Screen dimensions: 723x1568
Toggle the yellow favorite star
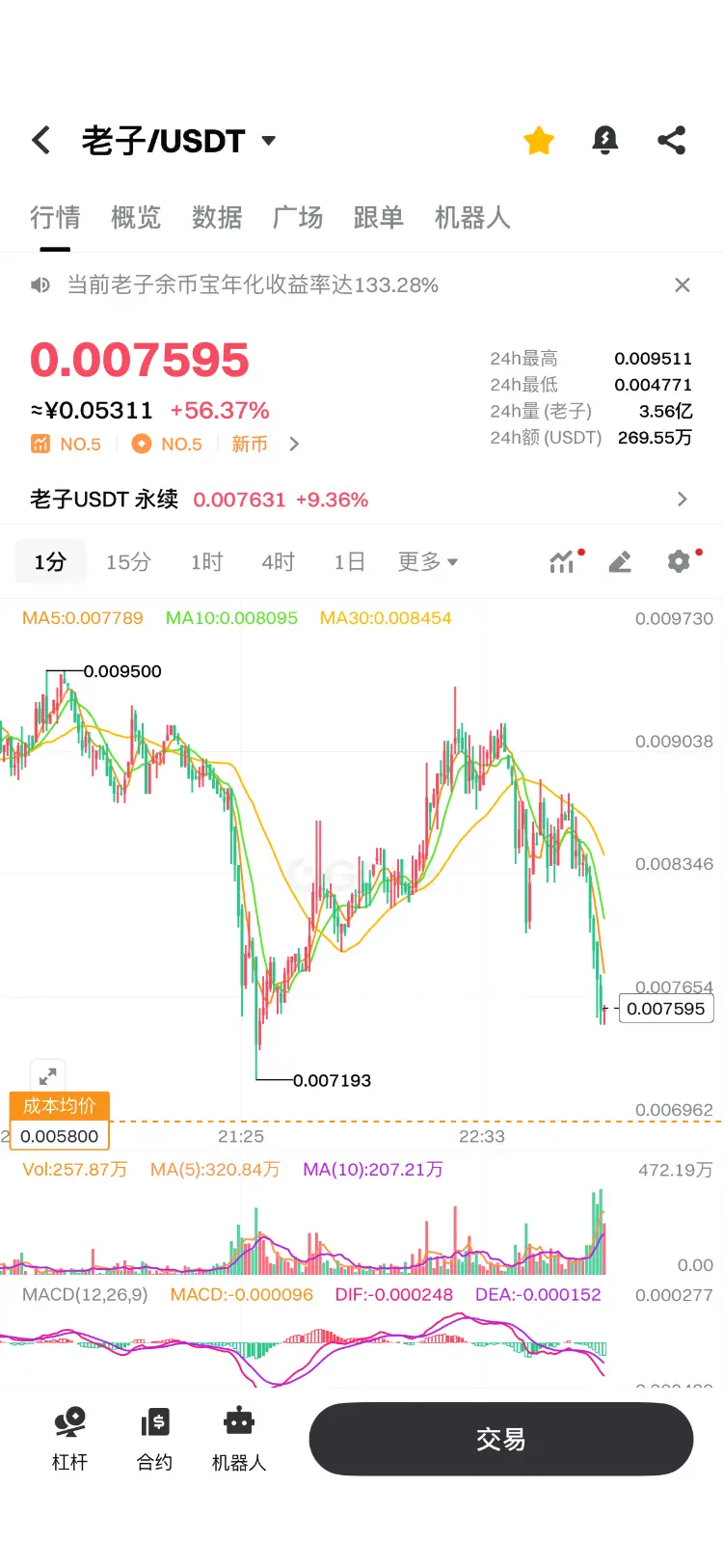(539, 141)
